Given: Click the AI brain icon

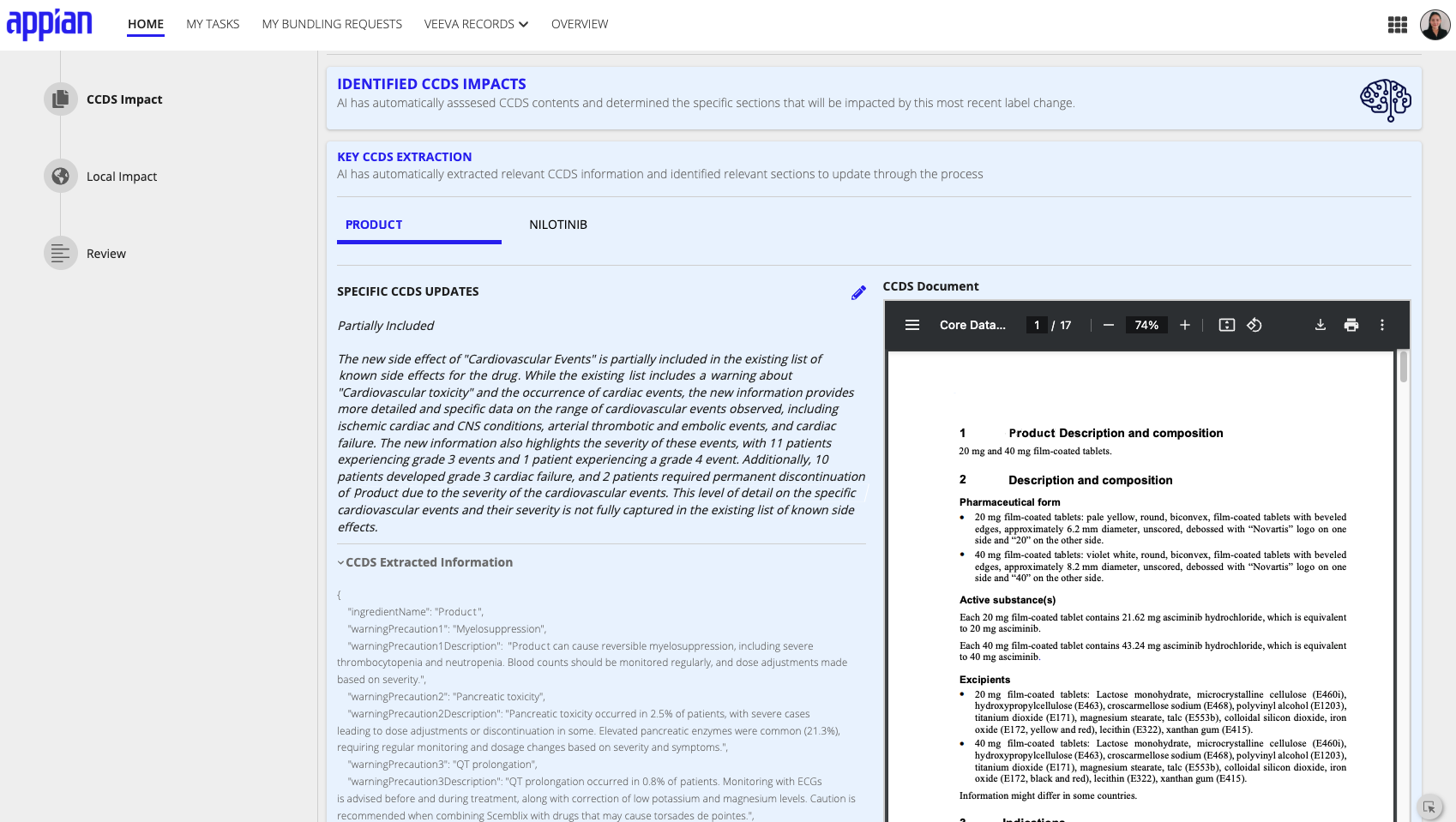Looking at the screenshot, I should (x=1386, y=100).
